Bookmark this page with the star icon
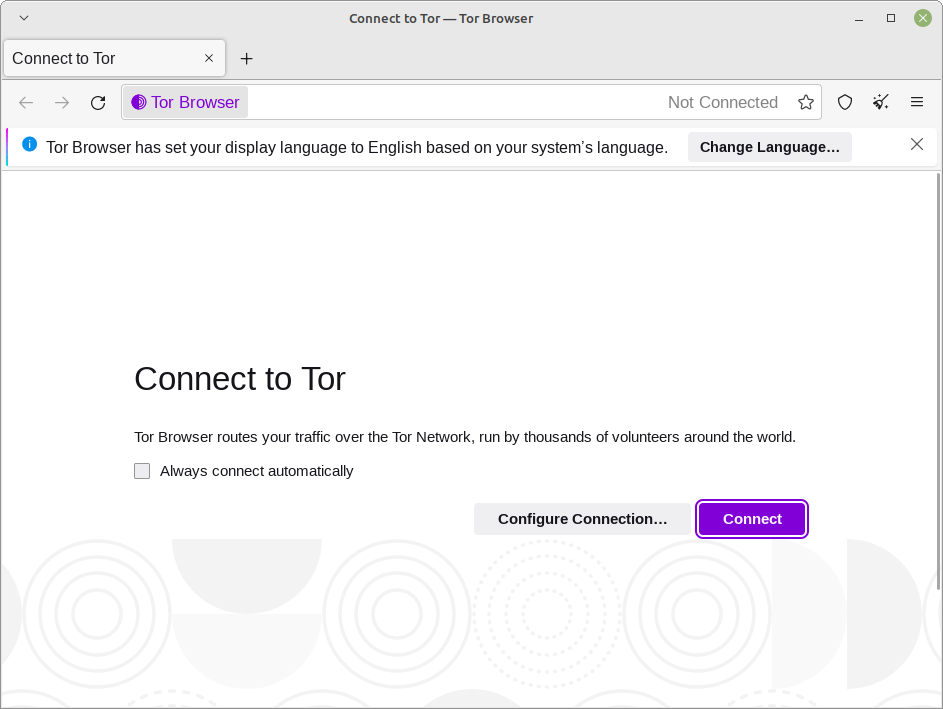This screenshot has width=943, height=709. (805, 102)
